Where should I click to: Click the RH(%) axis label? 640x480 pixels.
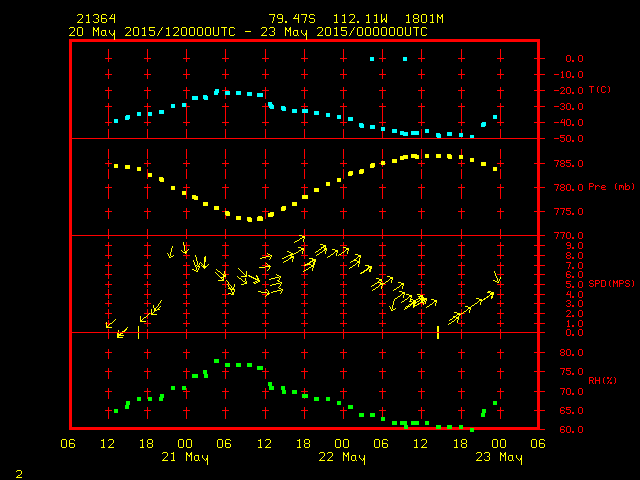click(602, 381)
